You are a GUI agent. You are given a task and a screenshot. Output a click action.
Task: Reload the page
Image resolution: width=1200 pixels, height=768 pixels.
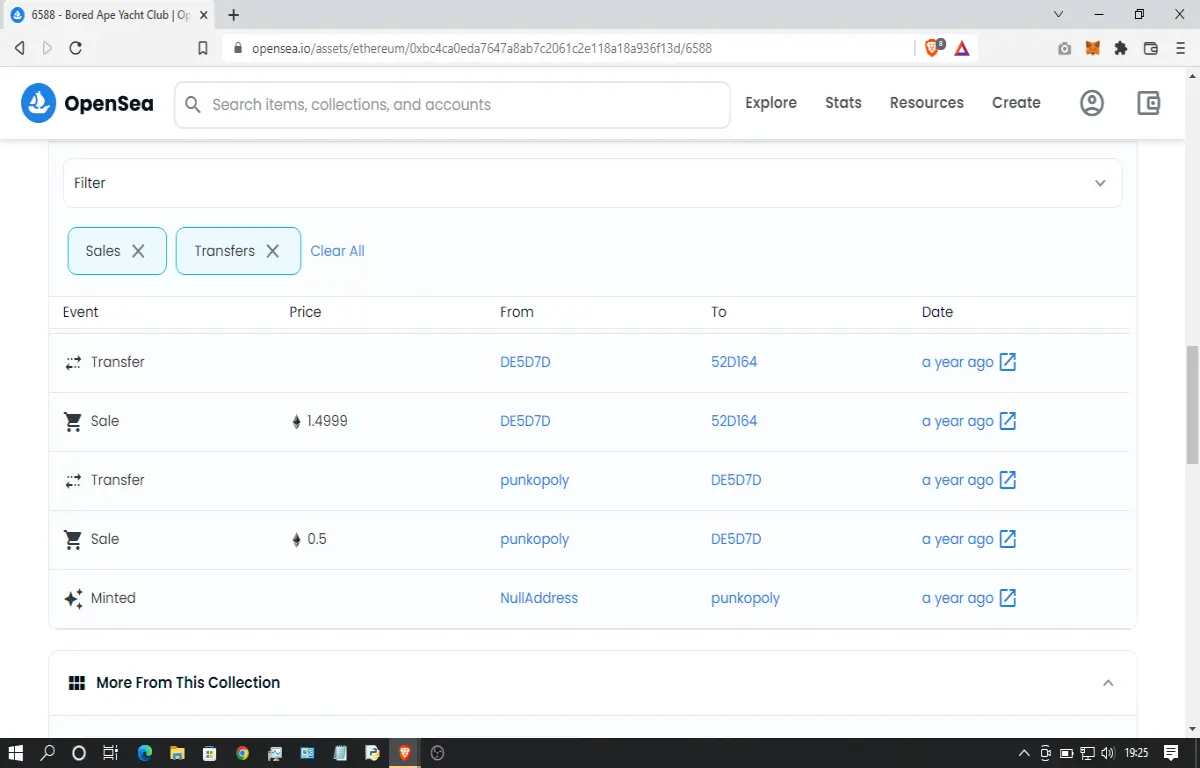(x=75, y=48)
